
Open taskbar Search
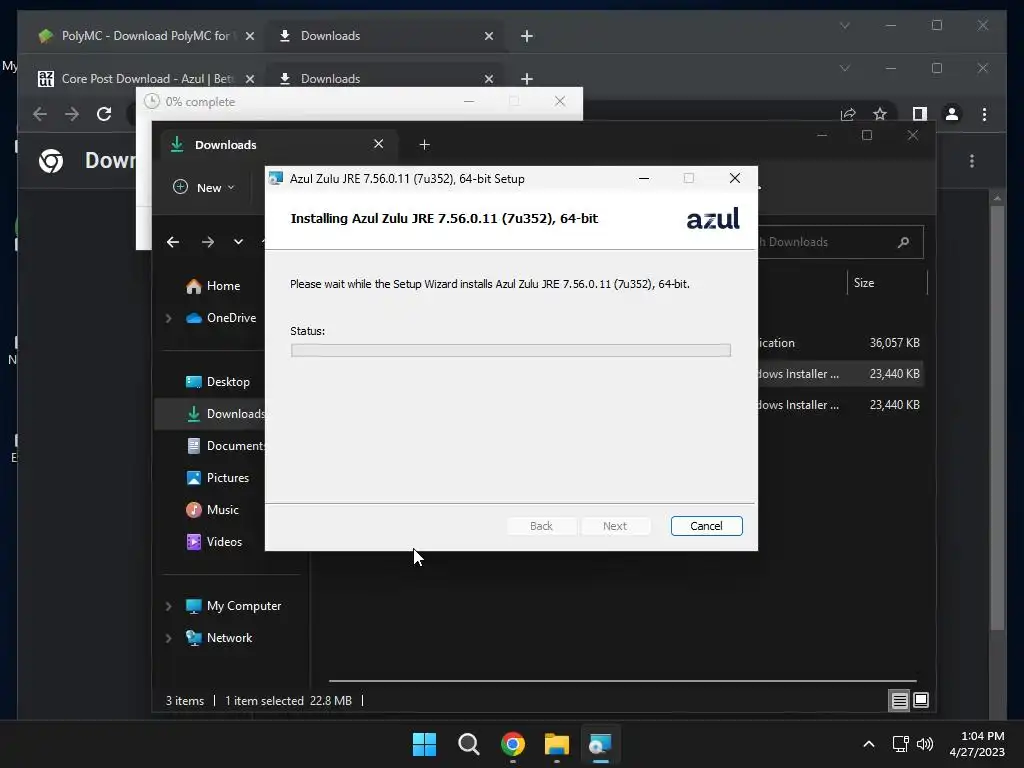[x=468, y=744]
